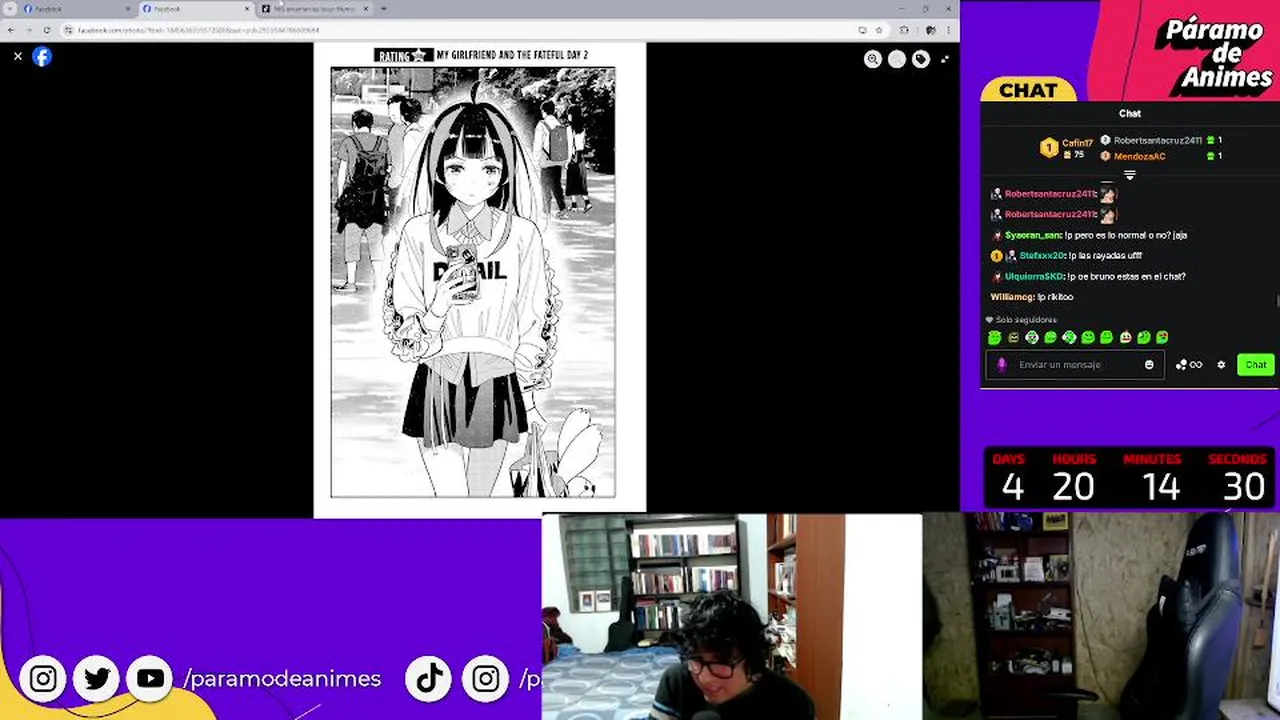
Task: Click the Williamcg username in chat
Action: click(1012, 297)
